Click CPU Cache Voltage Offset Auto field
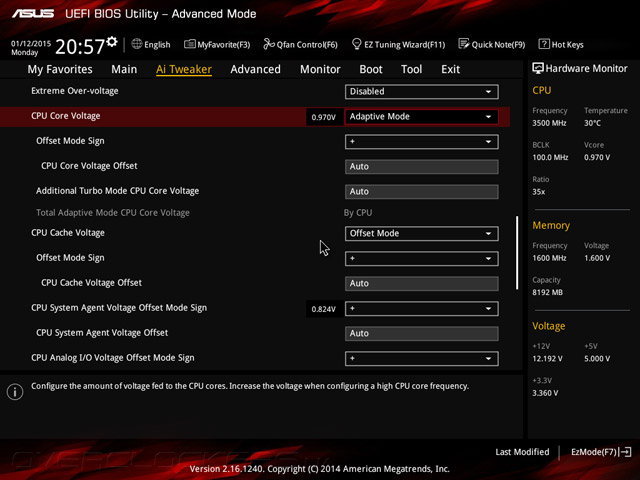The height and width of the screenshot is (480, 640). point(422,283)
